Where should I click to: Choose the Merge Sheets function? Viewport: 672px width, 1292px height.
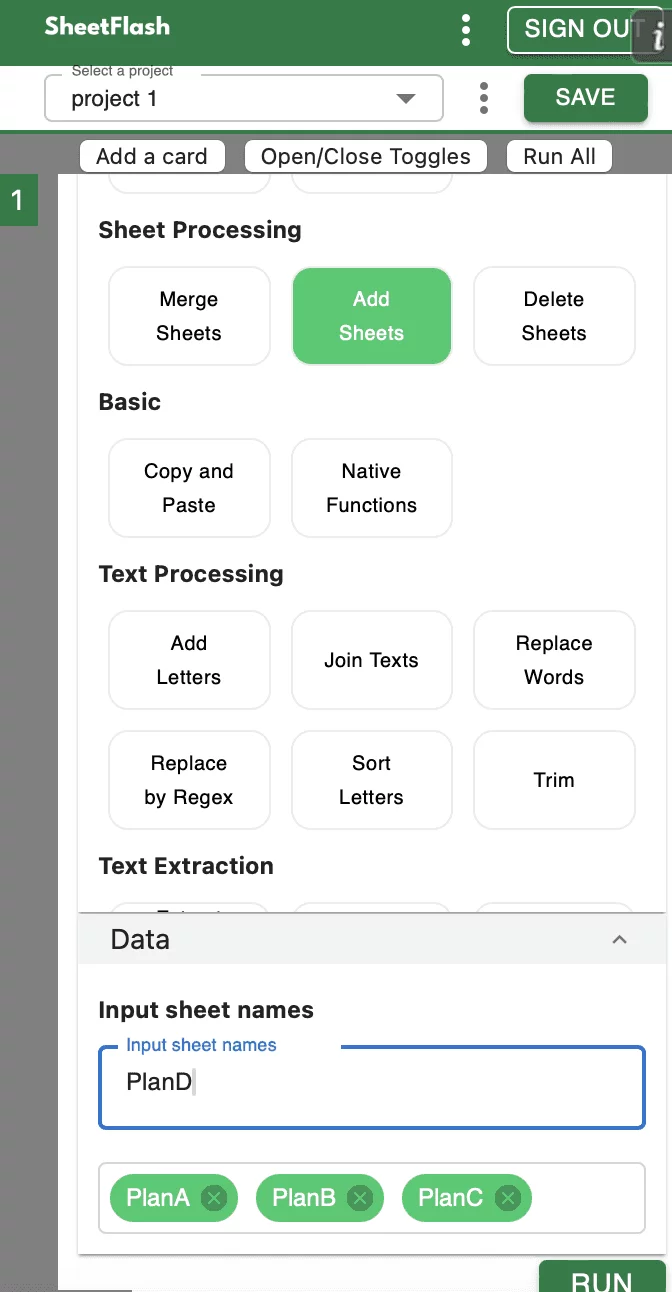189,316
